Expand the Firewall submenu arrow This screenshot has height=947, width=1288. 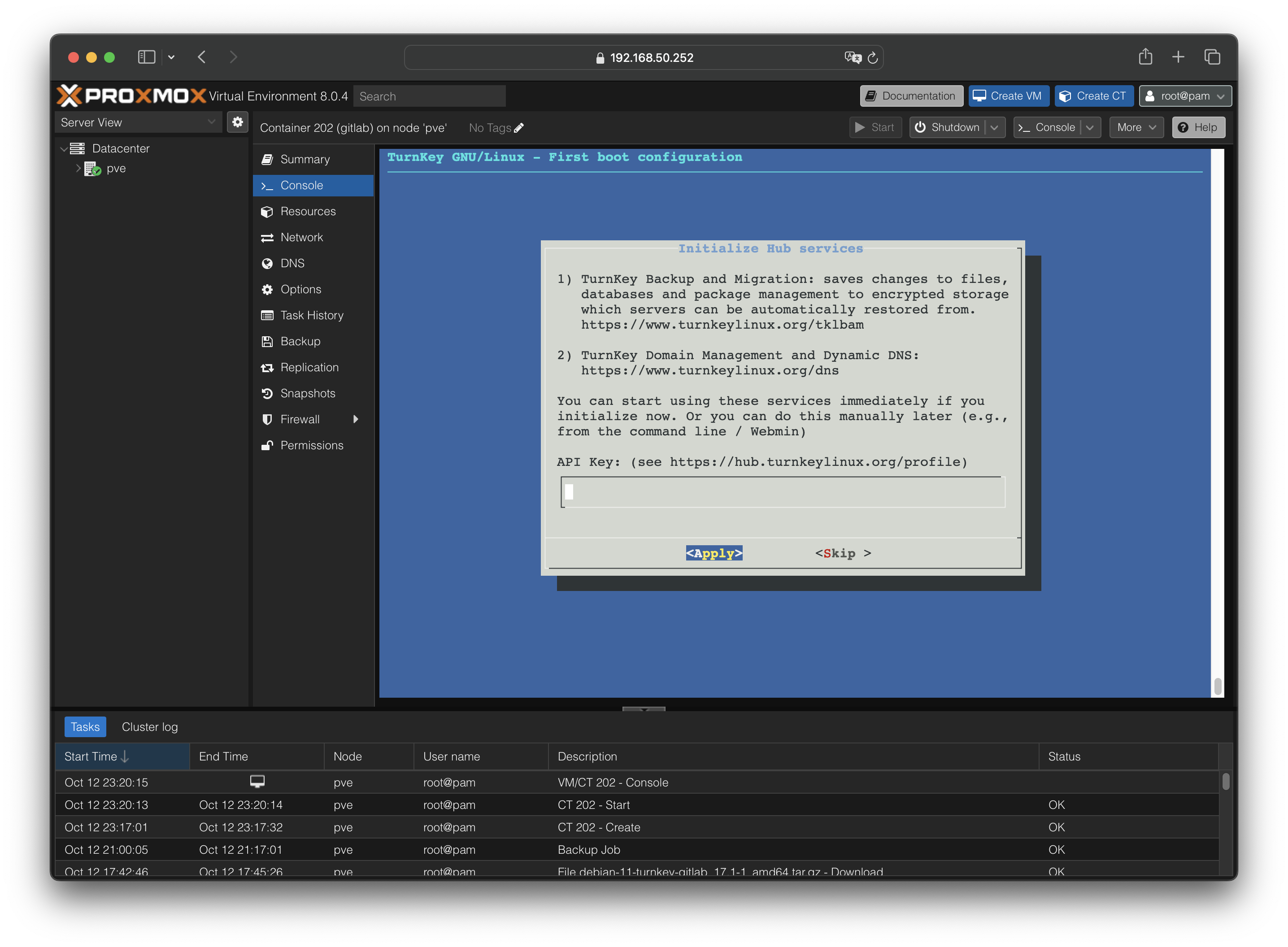tap(355, 419)
